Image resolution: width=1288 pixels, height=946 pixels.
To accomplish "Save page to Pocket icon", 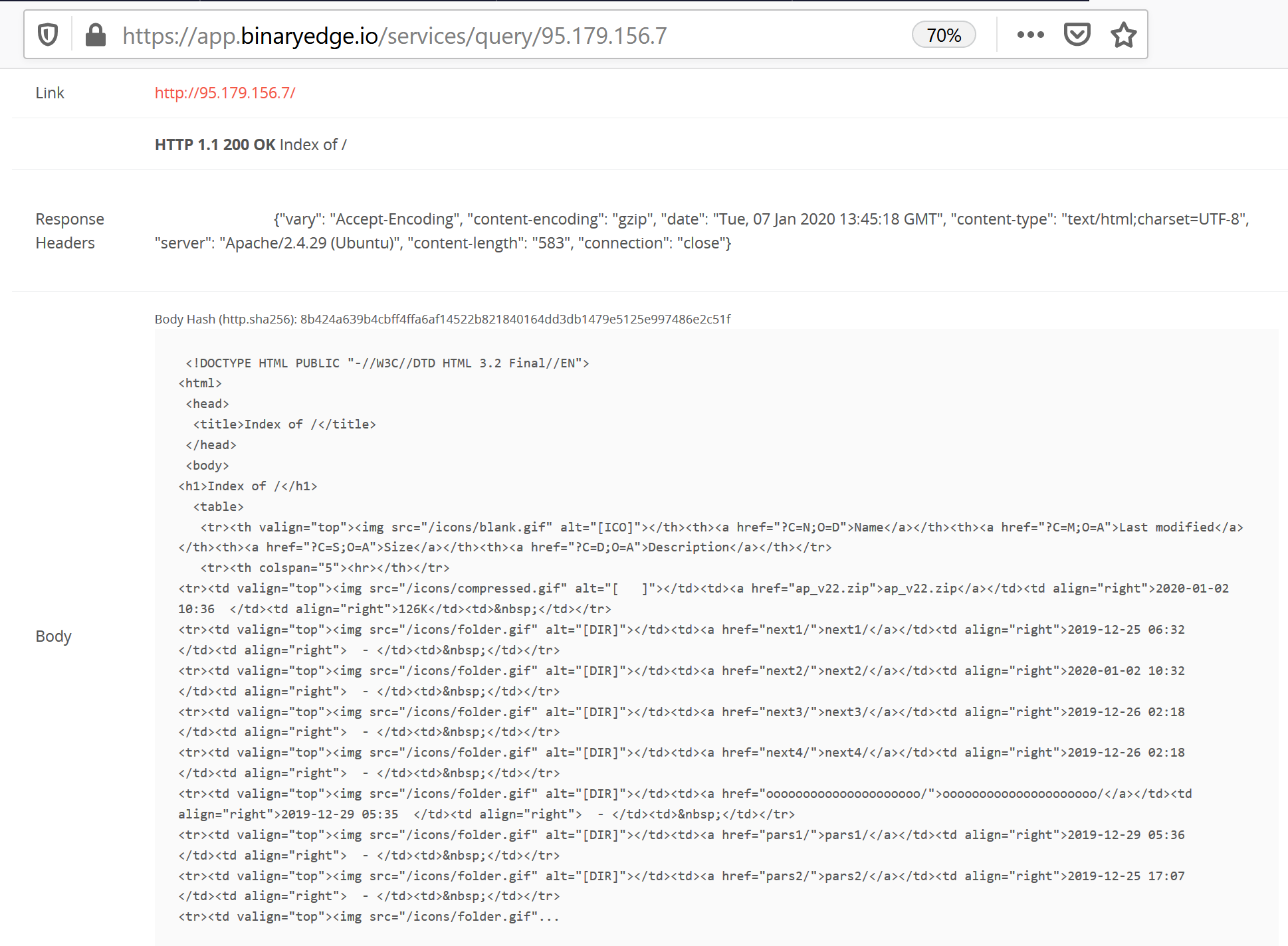I will [x=1077, y=35].
